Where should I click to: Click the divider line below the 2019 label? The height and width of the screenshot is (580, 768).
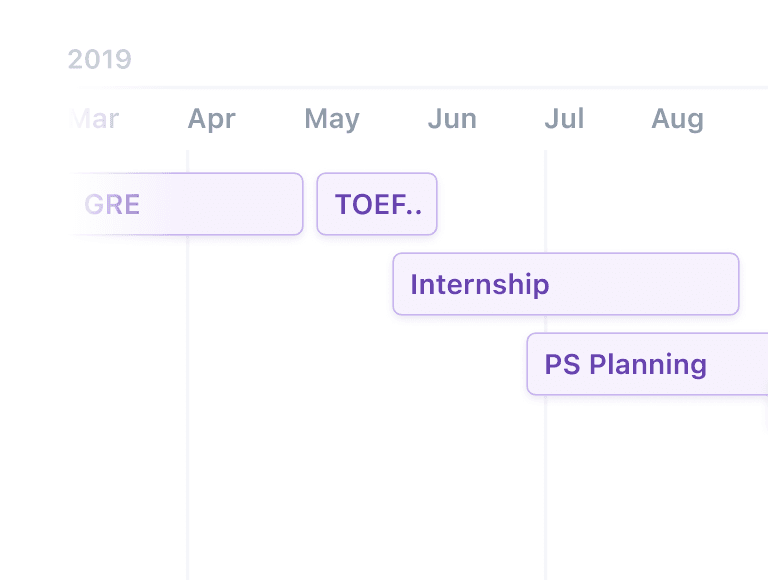(x=418, y=88)
